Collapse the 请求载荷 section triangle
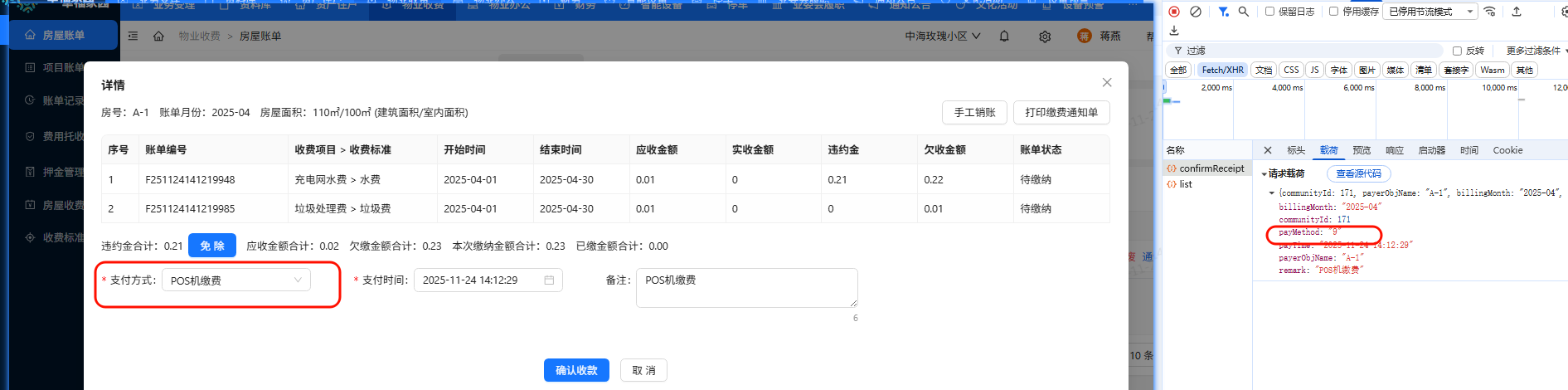This screenshot has width=1568, height=390. coord(1265,174)
